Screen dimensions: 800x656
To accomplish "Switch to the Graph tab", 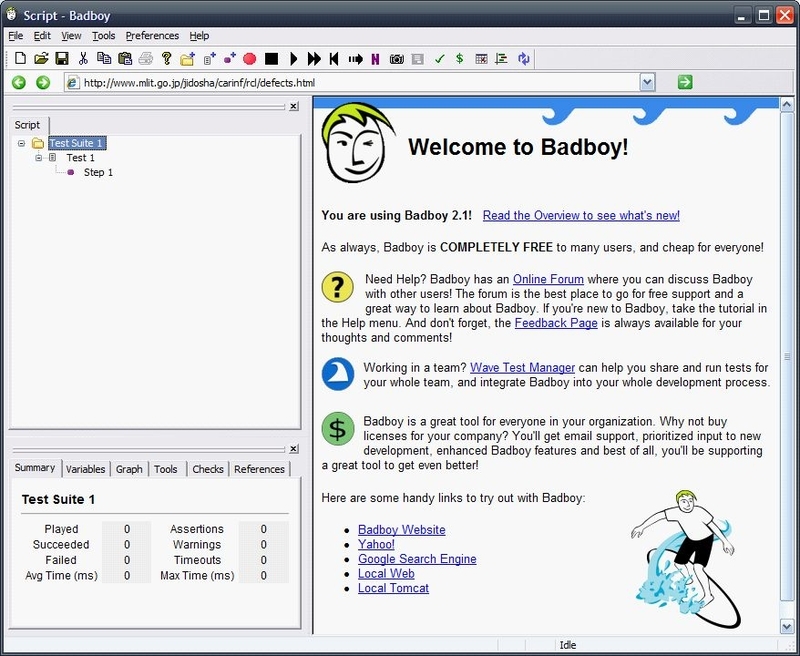I will 129,469.
